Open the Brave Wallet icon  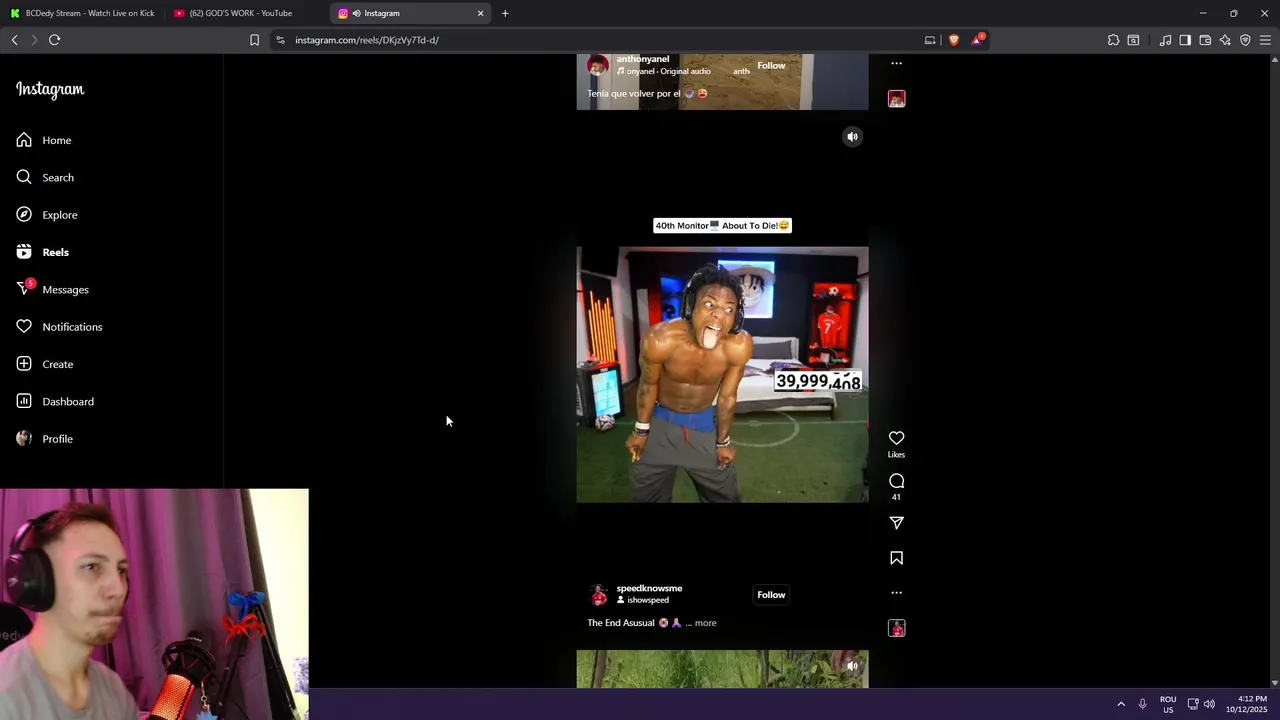coord(1205,40)
